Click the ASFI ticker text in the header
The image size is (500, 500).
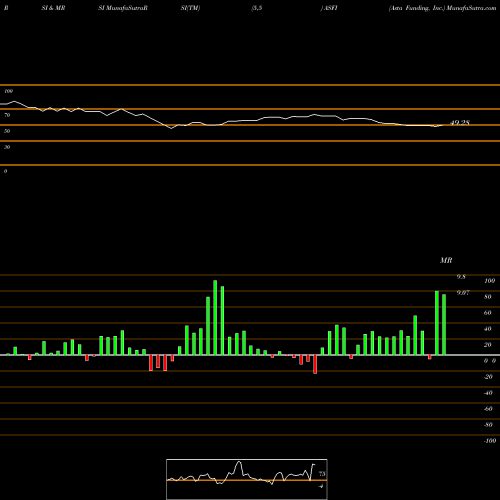coord(331,8)
